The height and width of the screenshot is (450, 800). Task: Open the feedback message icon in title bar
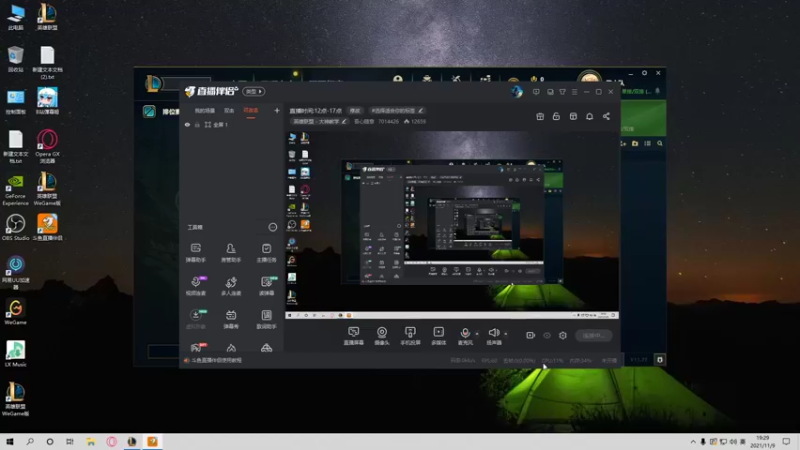coord(536,92)
